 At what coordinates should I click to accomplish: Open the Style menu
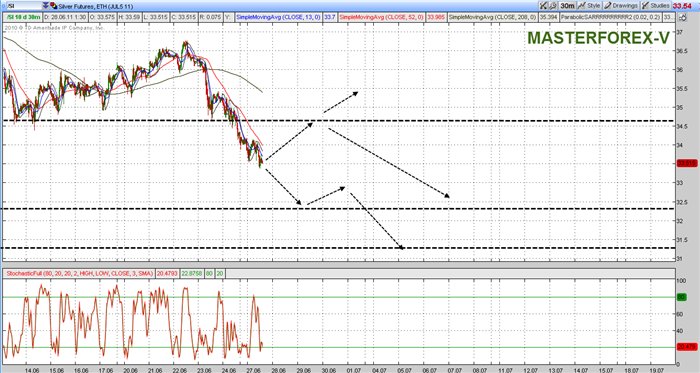589,6
